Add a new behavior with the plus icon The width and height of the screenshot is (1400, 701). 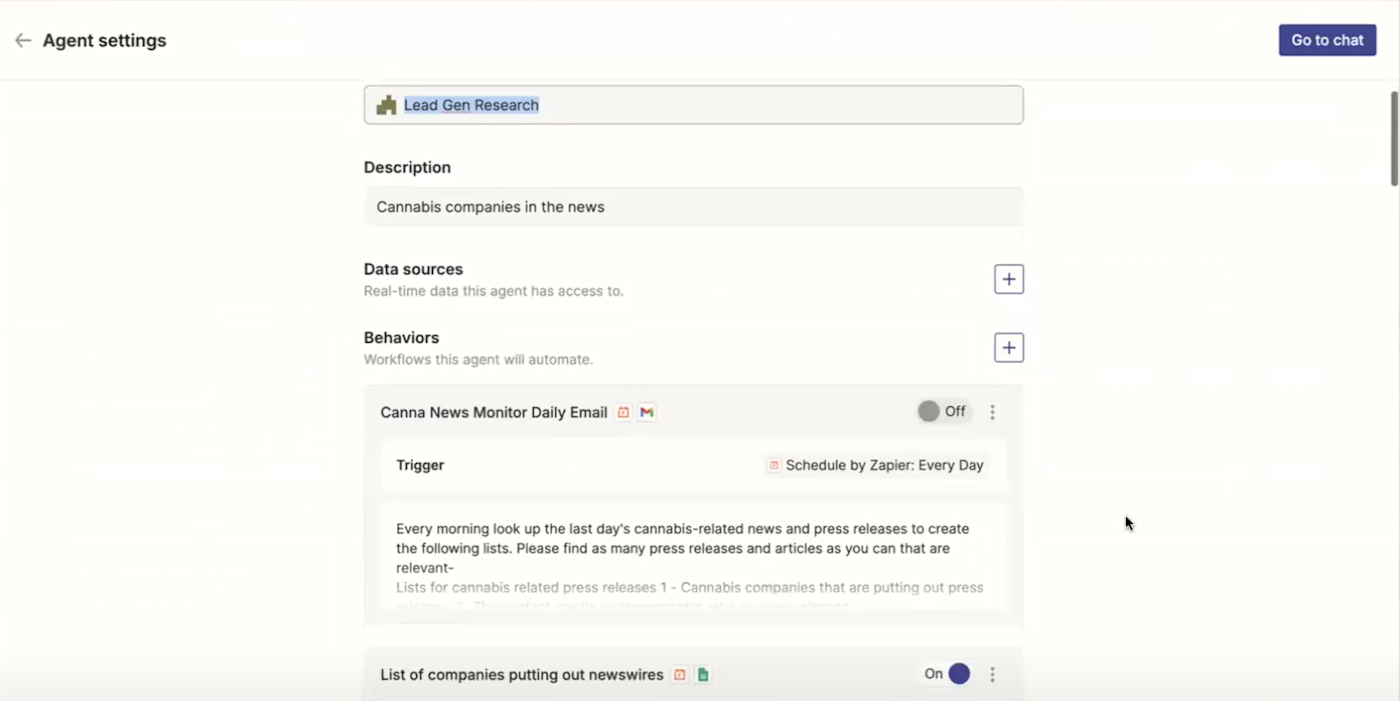pyautogui.click(x=1008, y=348)
